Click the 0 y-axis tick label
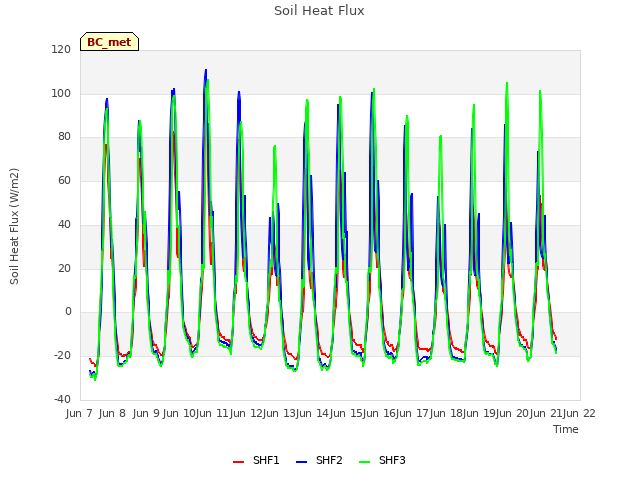Viewport: 640px width, 480px height. (68, 311)
